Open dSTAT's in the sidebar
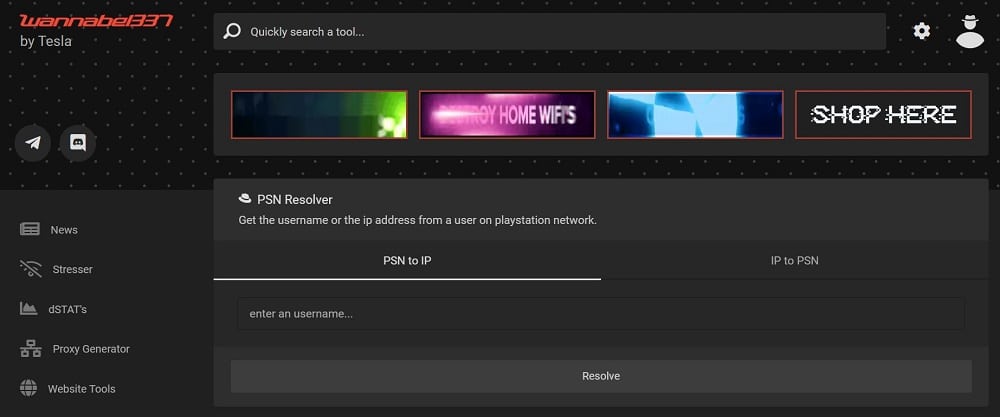This screenshot has height=417, width=1000. [x=67, y=309]
